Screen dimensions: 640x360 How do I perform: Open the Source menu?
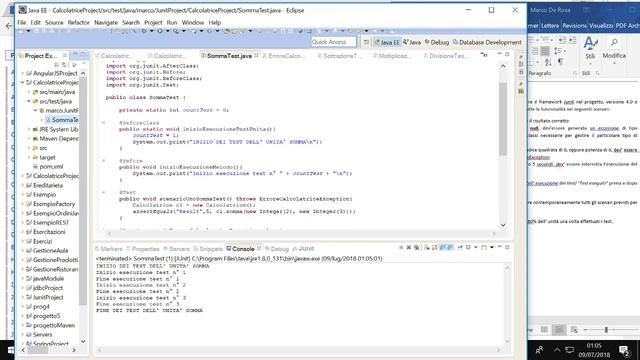[x=54, y=22]
